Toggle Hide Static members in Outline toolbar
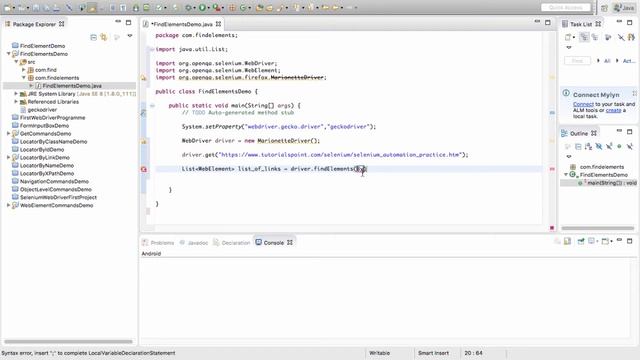This screenshot has width=640, height=360. [x=609, y=146]
